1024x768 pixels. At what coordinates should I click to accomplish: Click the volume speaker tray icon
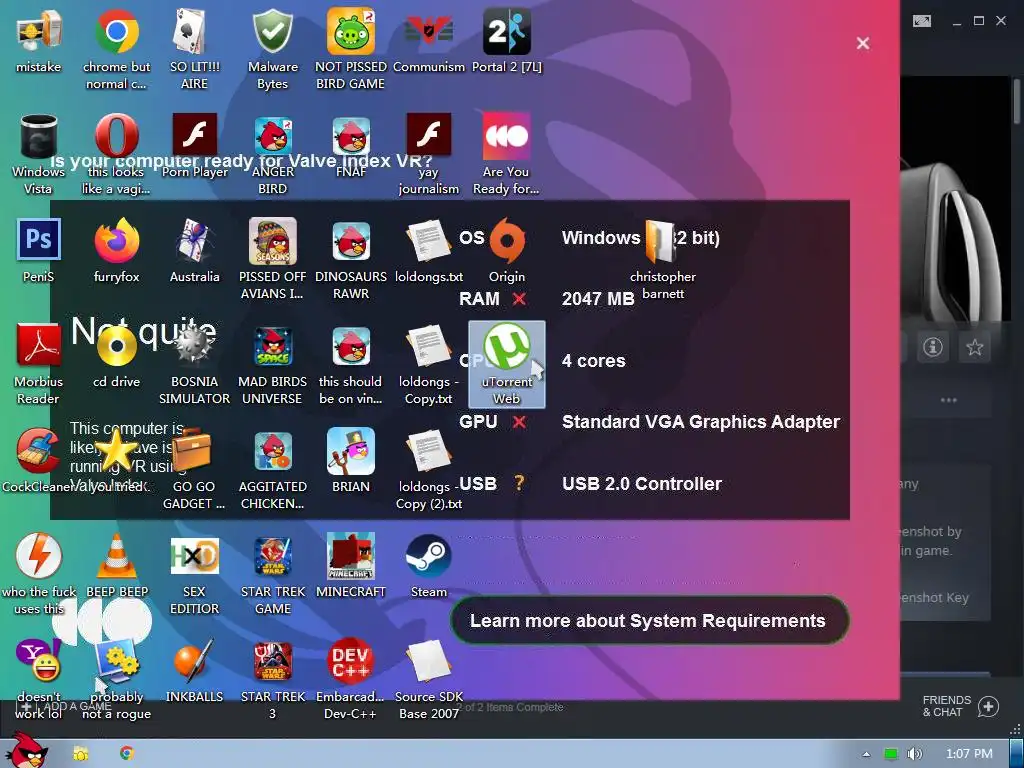point(914,754)
